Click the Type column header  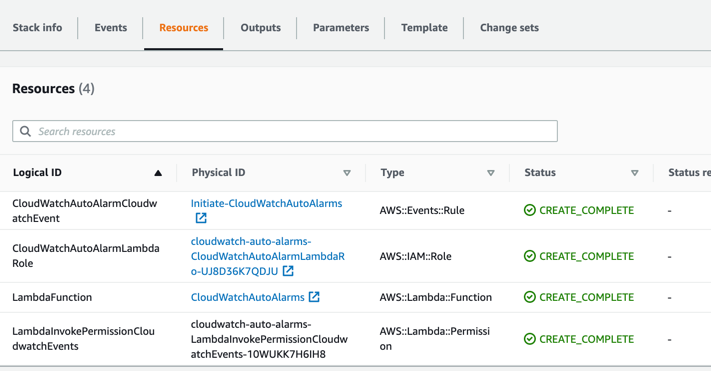pyautogui.click(x=393, y=172)
